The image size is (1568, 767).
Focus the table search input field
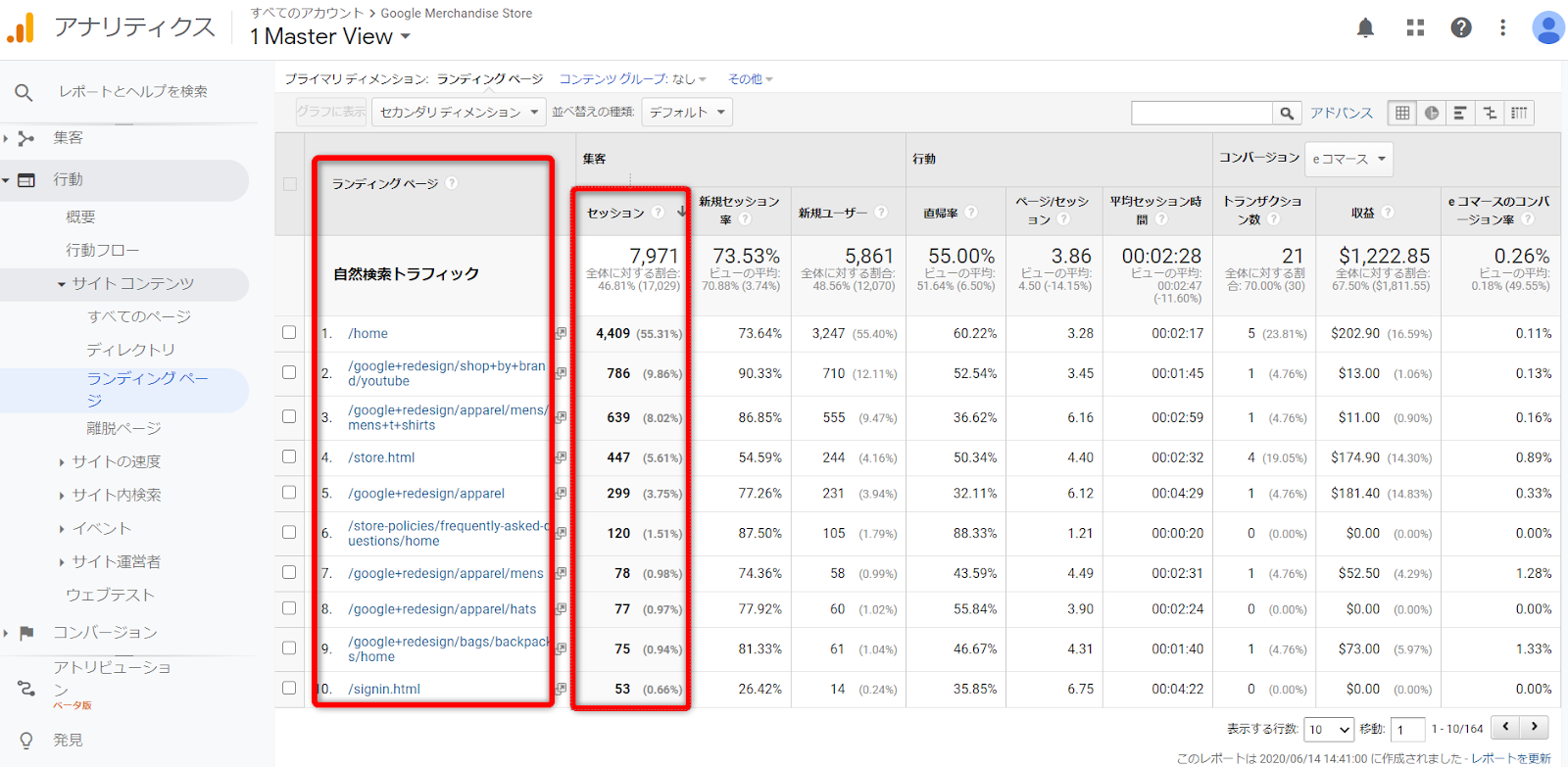coord(1202,113)
